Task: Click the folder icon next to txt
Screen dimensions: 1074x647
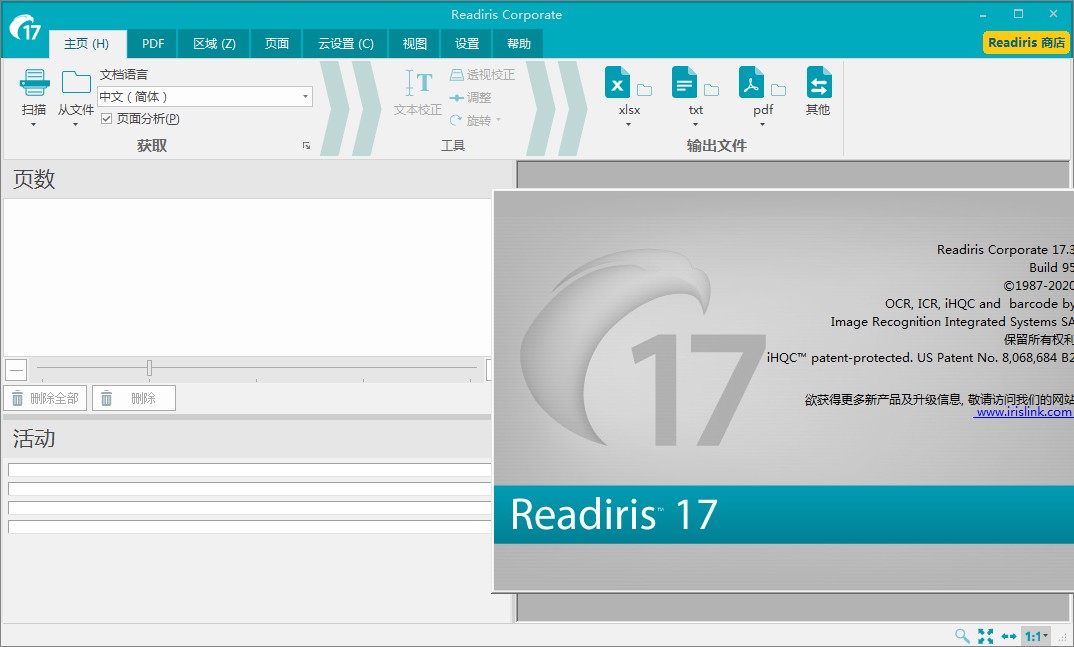Action: coord(712,90)
